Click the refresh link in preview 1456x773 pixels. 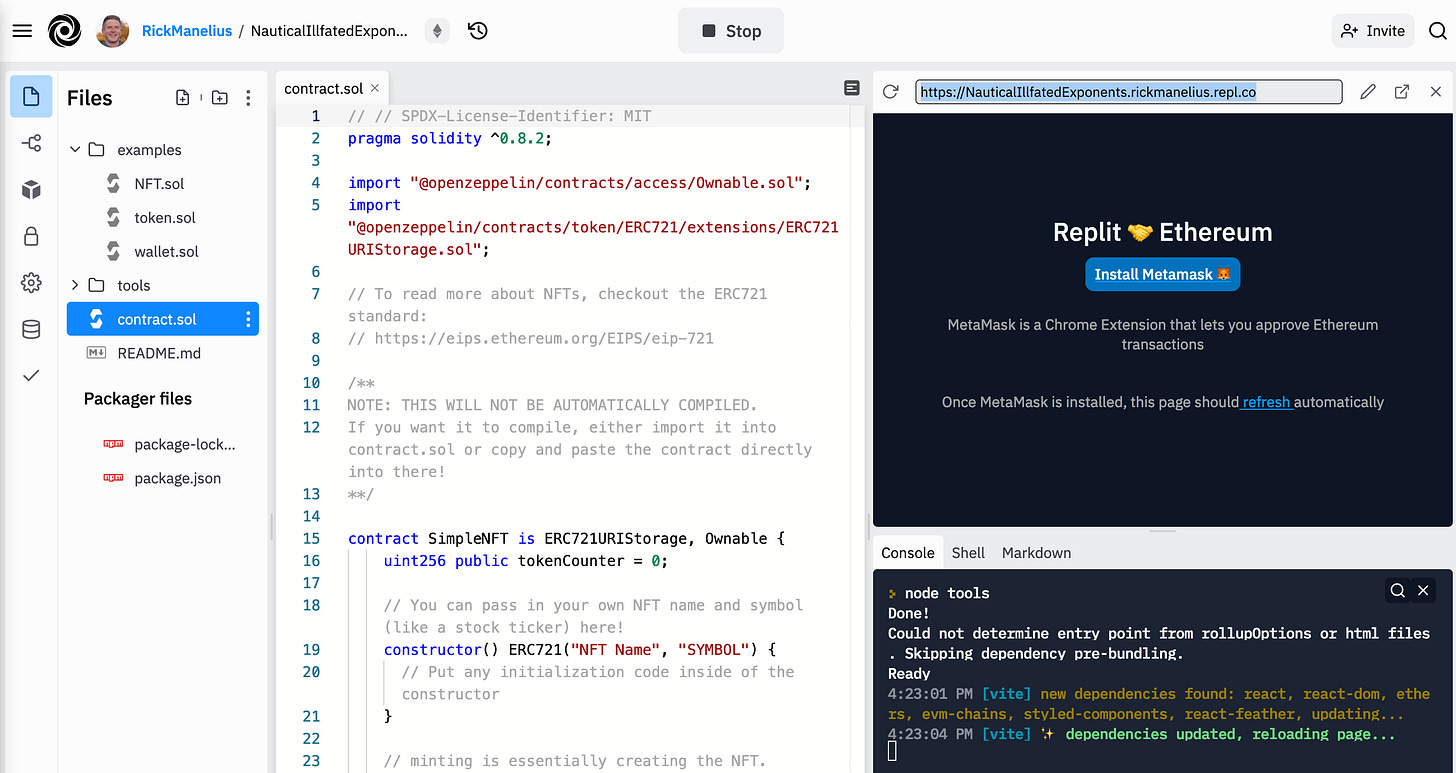coord(1266,402)
